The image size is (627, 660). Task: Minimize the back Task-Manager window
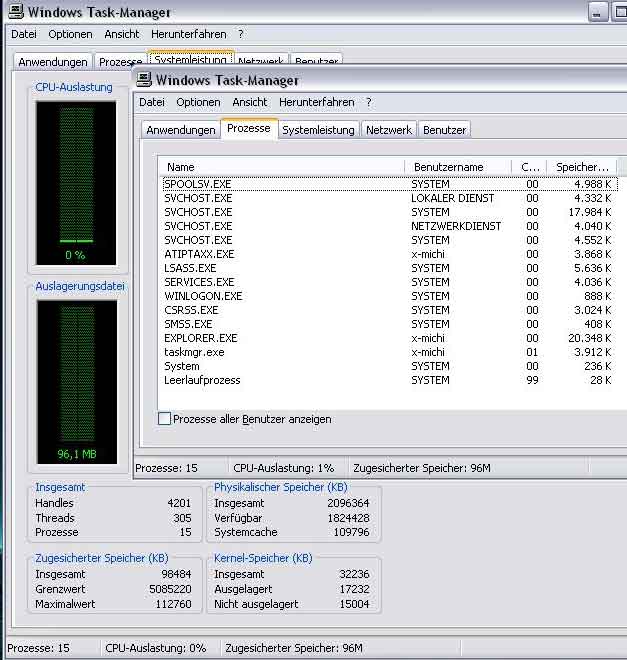(x=598, y=12)
